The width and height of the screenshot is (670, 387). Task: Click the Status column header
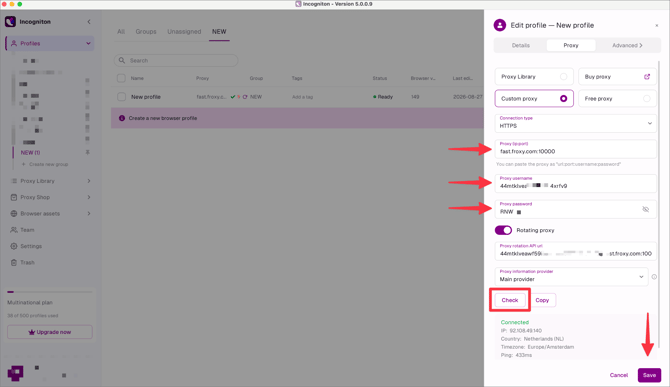[x=379, y=78]
